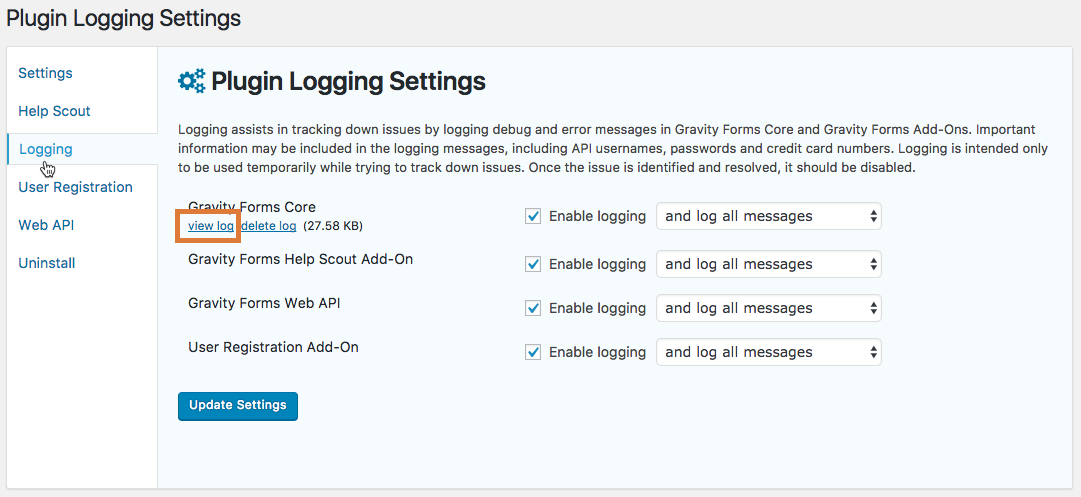Go to User Registration settings tab
The height and width of the screenshot is (497, 1081).
pyautogui.click(x=76, y=187)
